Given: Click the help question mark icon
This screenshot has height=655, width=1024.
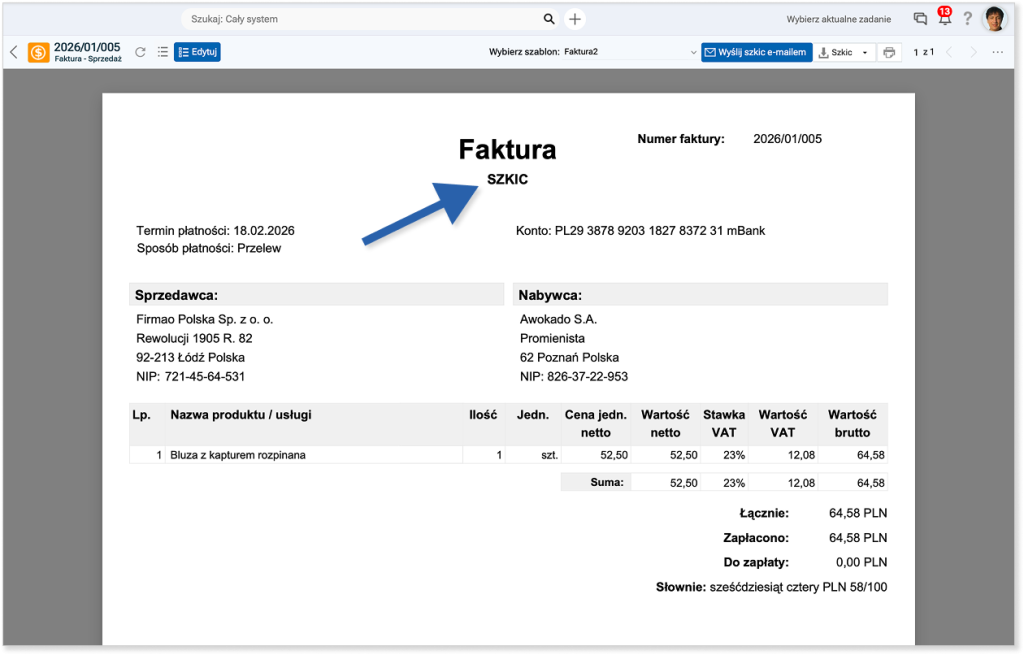Looking at the screenshot, I should tap(968, 19).
